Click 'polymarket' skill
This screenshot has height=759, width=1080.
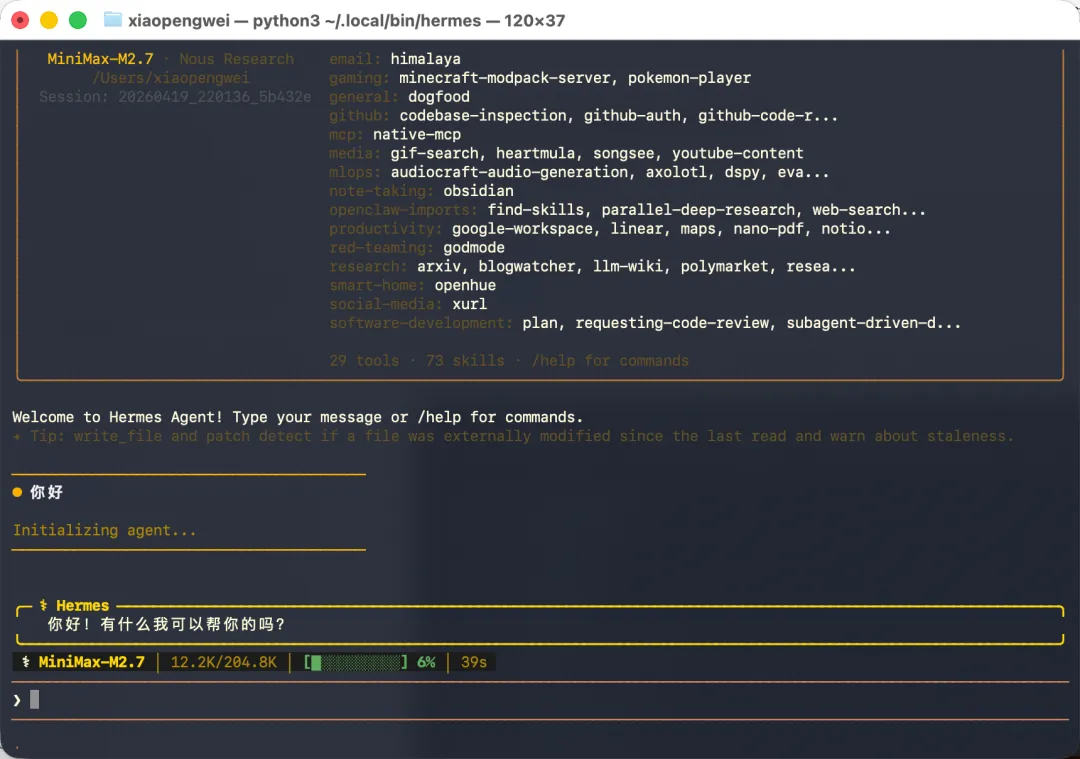[725, 266]
